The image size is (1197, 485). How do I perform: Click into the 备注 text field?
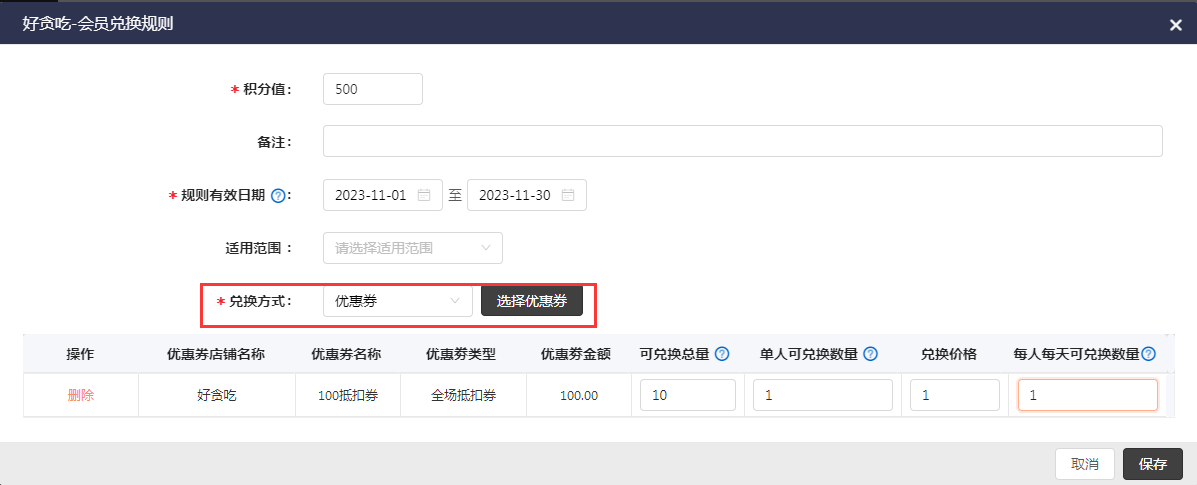742,141
